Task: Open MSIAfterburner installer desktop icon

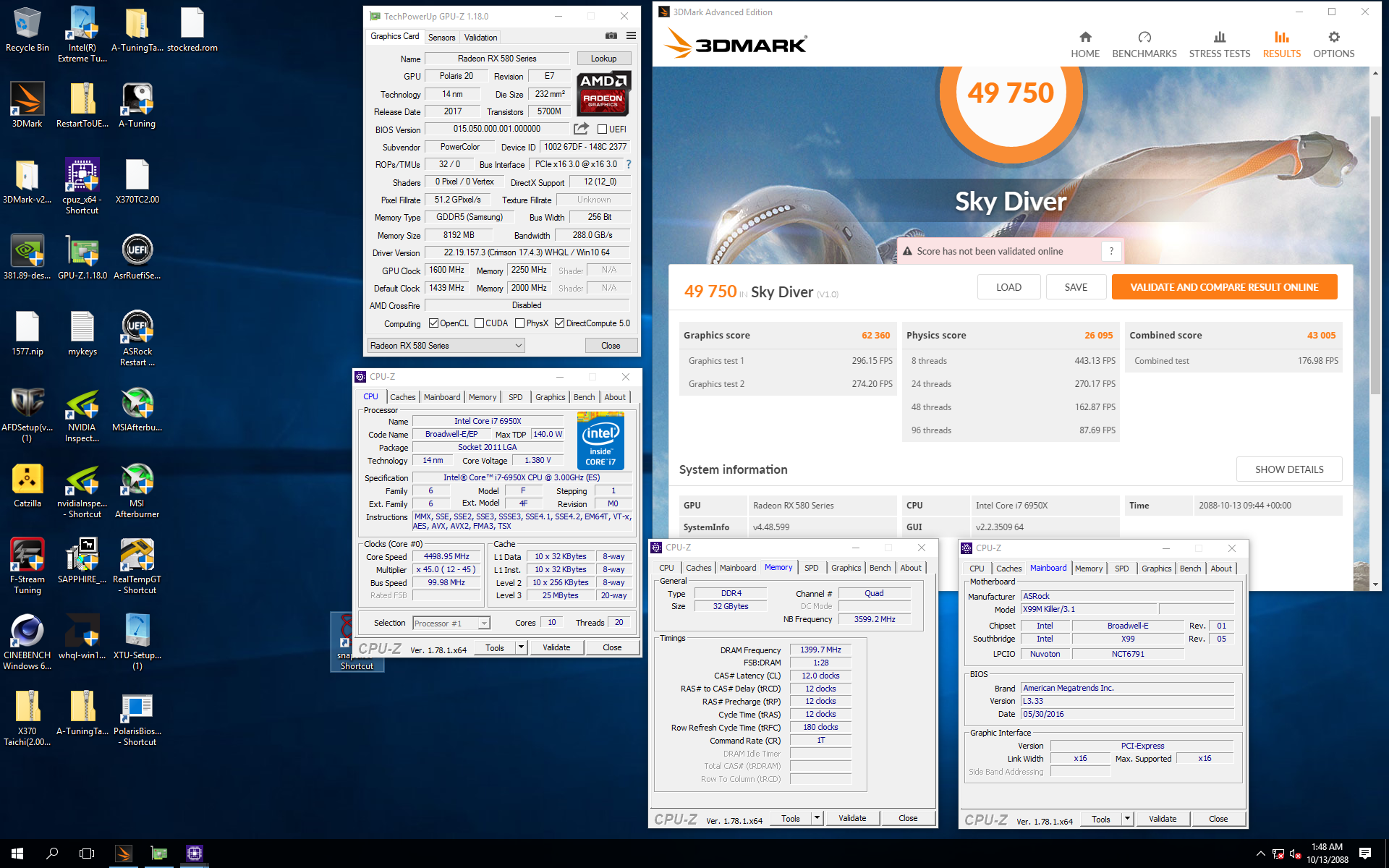Action: click(x=137, y=409)
